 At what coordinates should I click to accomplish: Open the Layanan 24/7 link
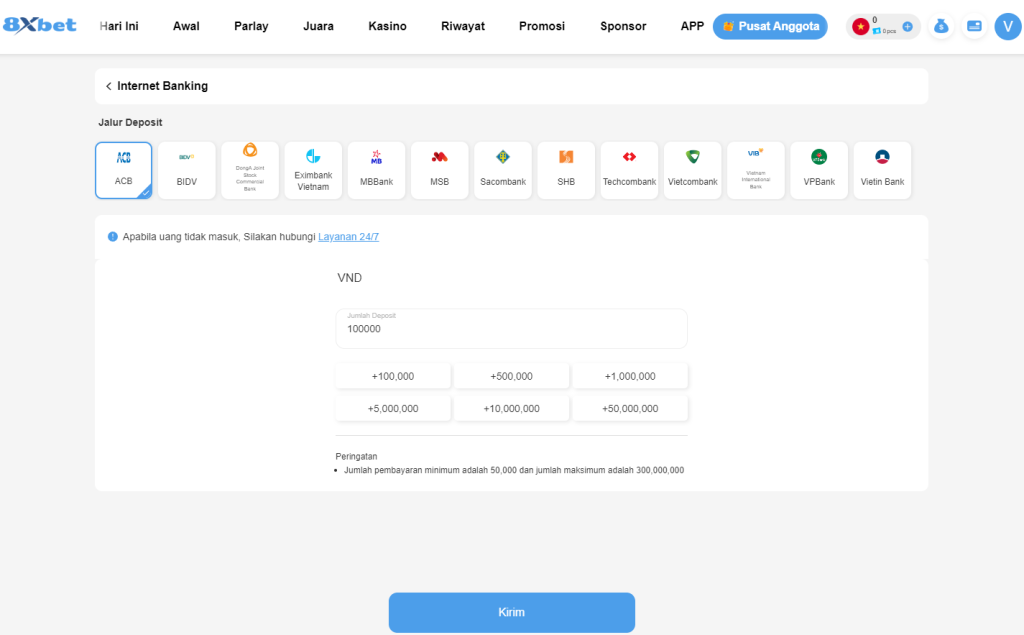pyautogui.click(x=348, y=237)
